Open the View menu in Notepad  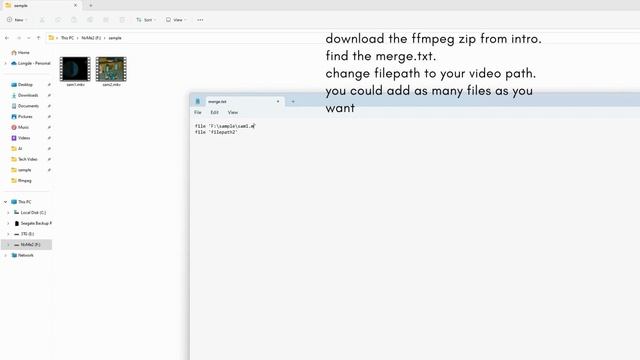(x=233, y=112)
